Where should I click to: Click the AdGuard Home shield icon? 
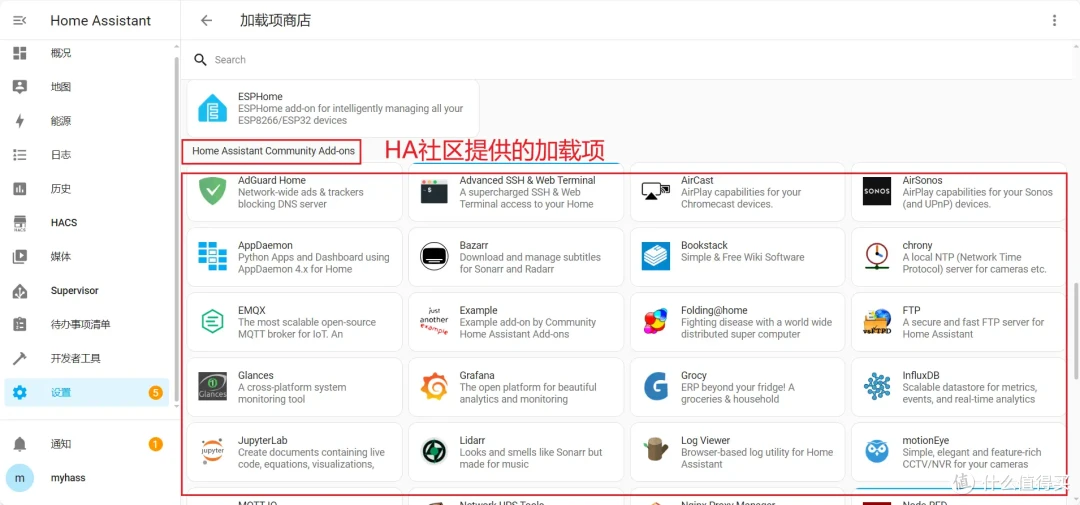213,191
